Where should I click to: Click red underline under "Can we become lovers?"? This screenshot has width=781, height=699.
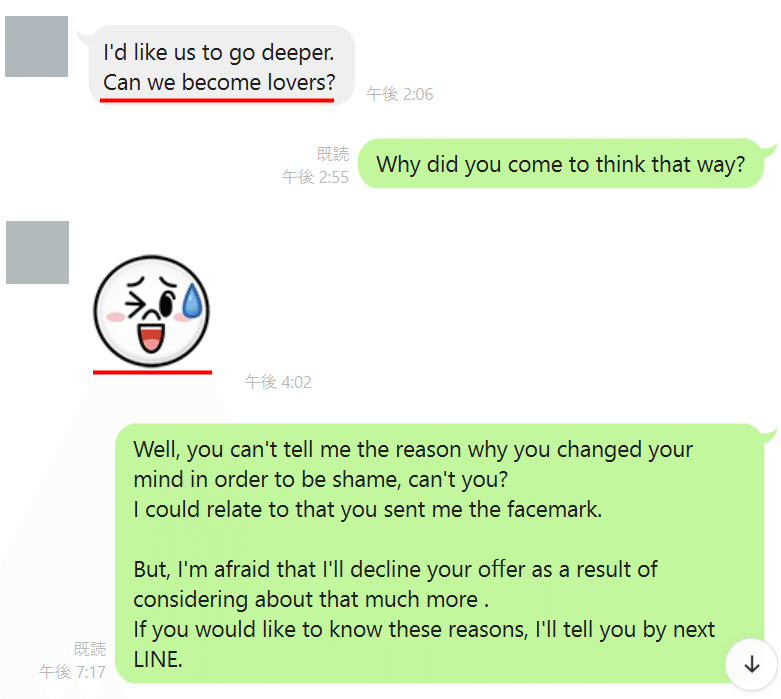coord(217,101)
